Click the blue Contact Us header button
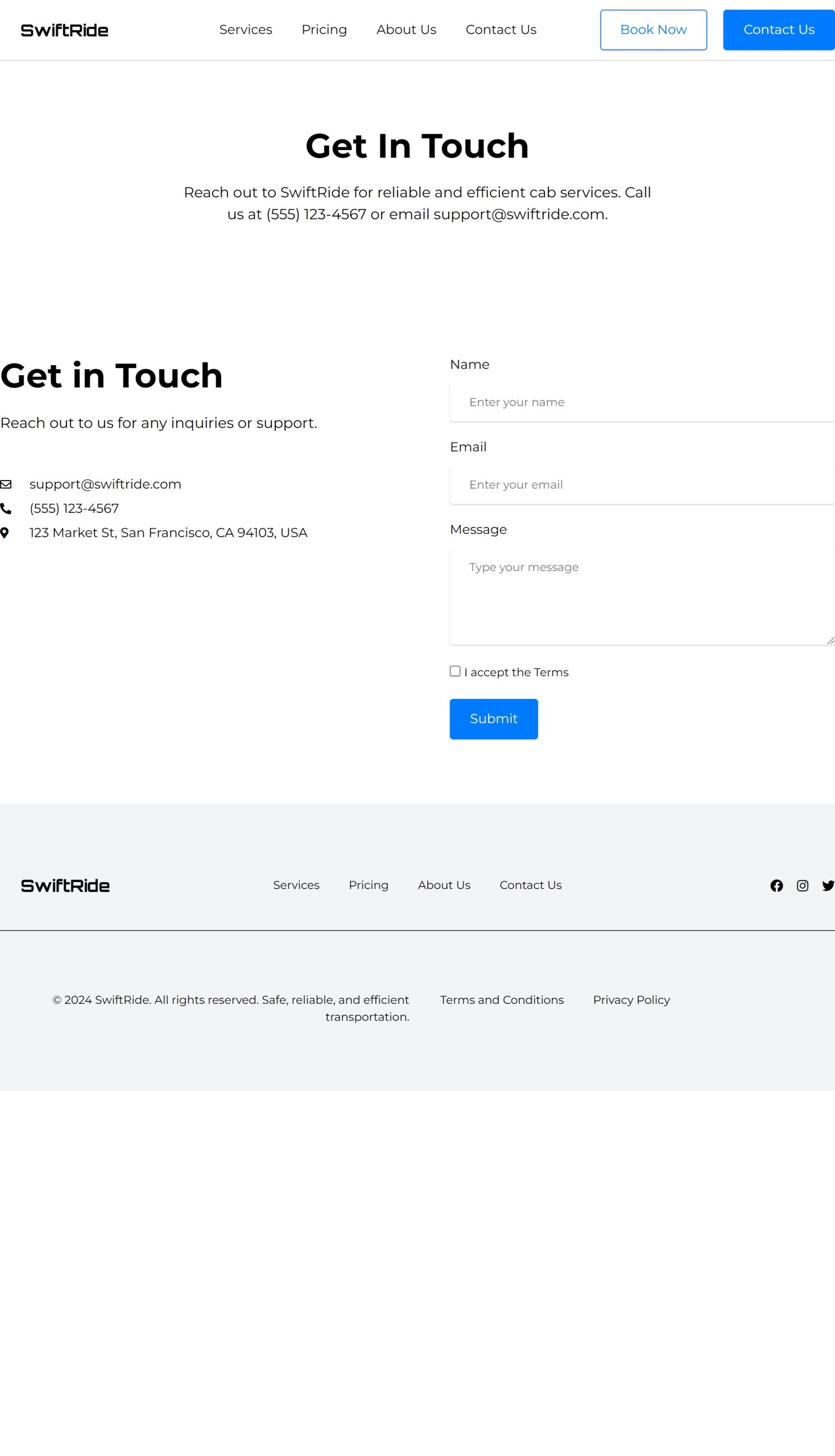This screenshot has height=1456, width=835. [x=779, y=30]
